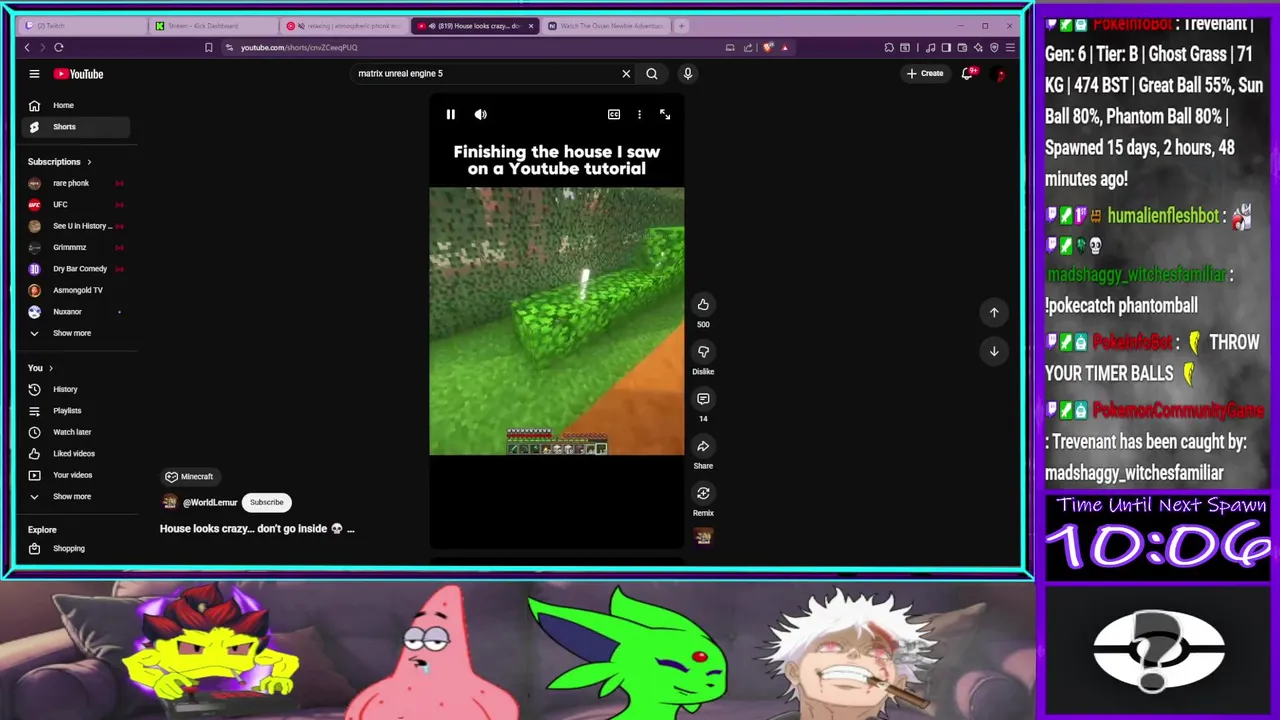This screenshot has width=1280, height=720.
Task: Open the browser main menu
Action: (x=1010, y=47)
